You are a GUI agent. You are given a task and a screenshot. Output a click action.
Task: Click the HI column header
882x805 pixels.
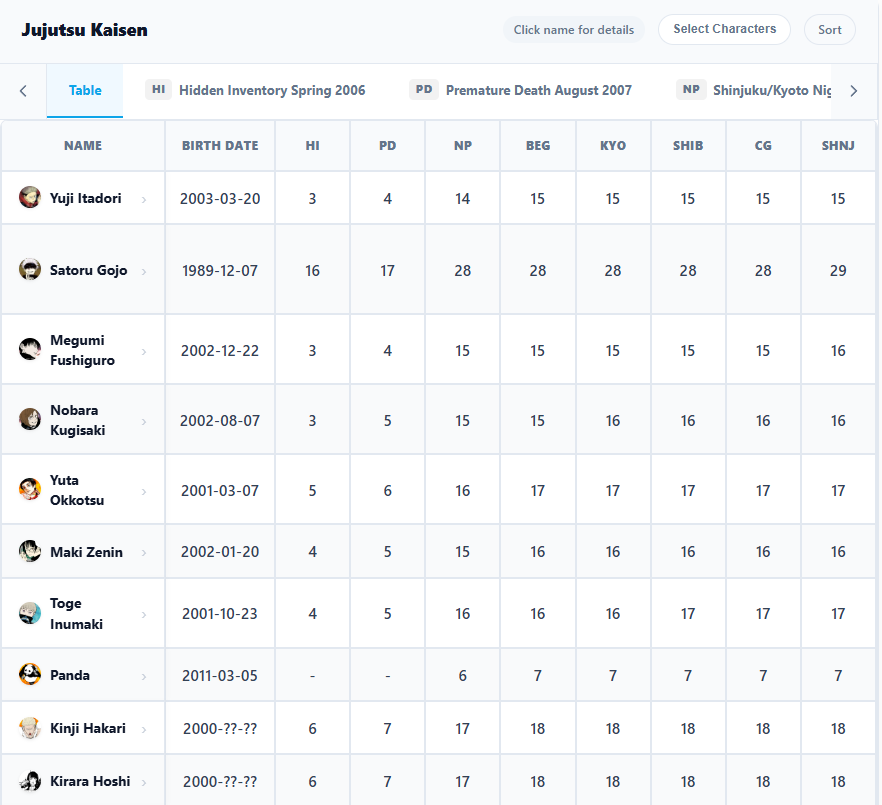tap(312, 146)
